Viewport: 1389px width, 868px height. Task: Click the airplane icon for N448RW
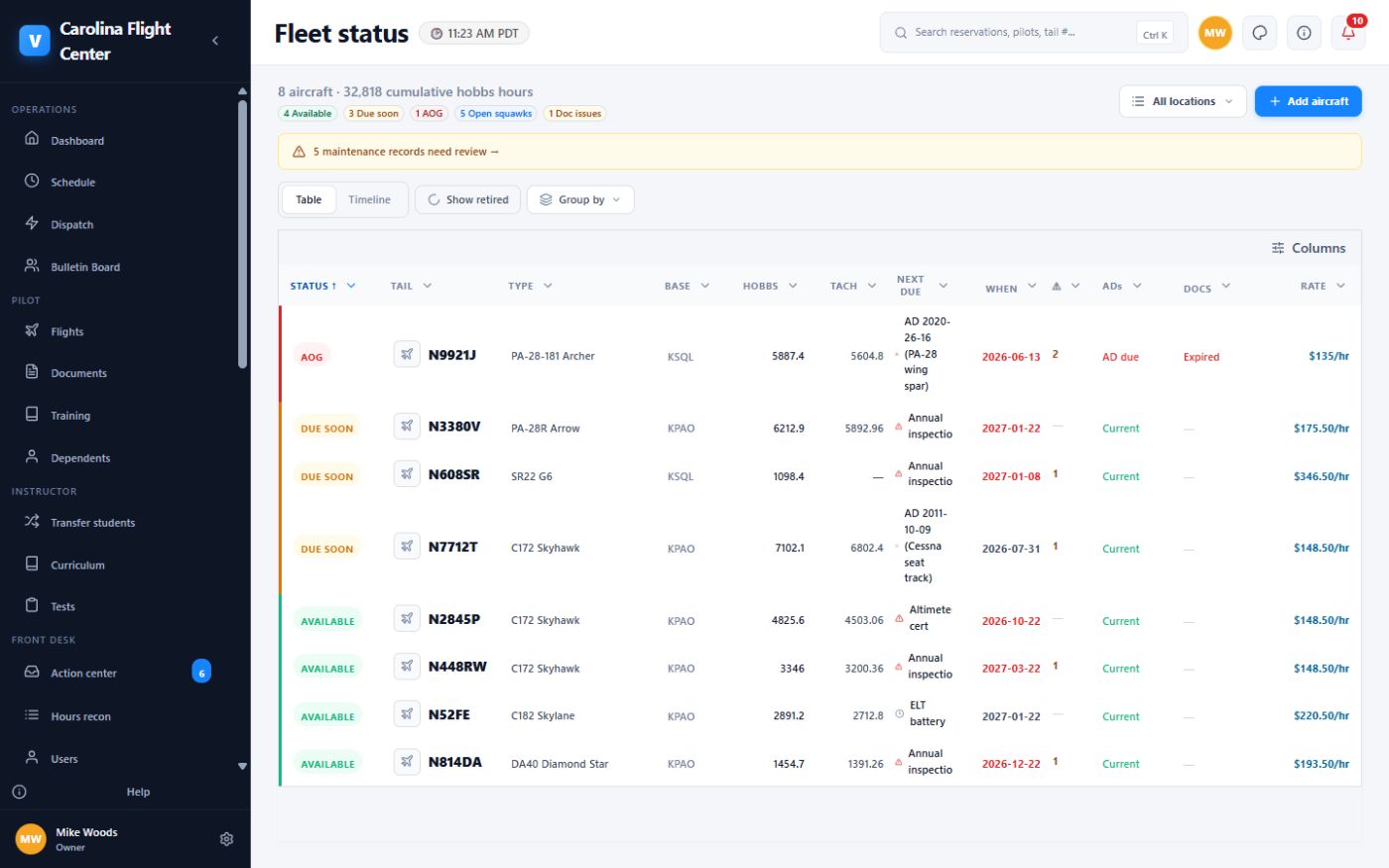point(407,668)
